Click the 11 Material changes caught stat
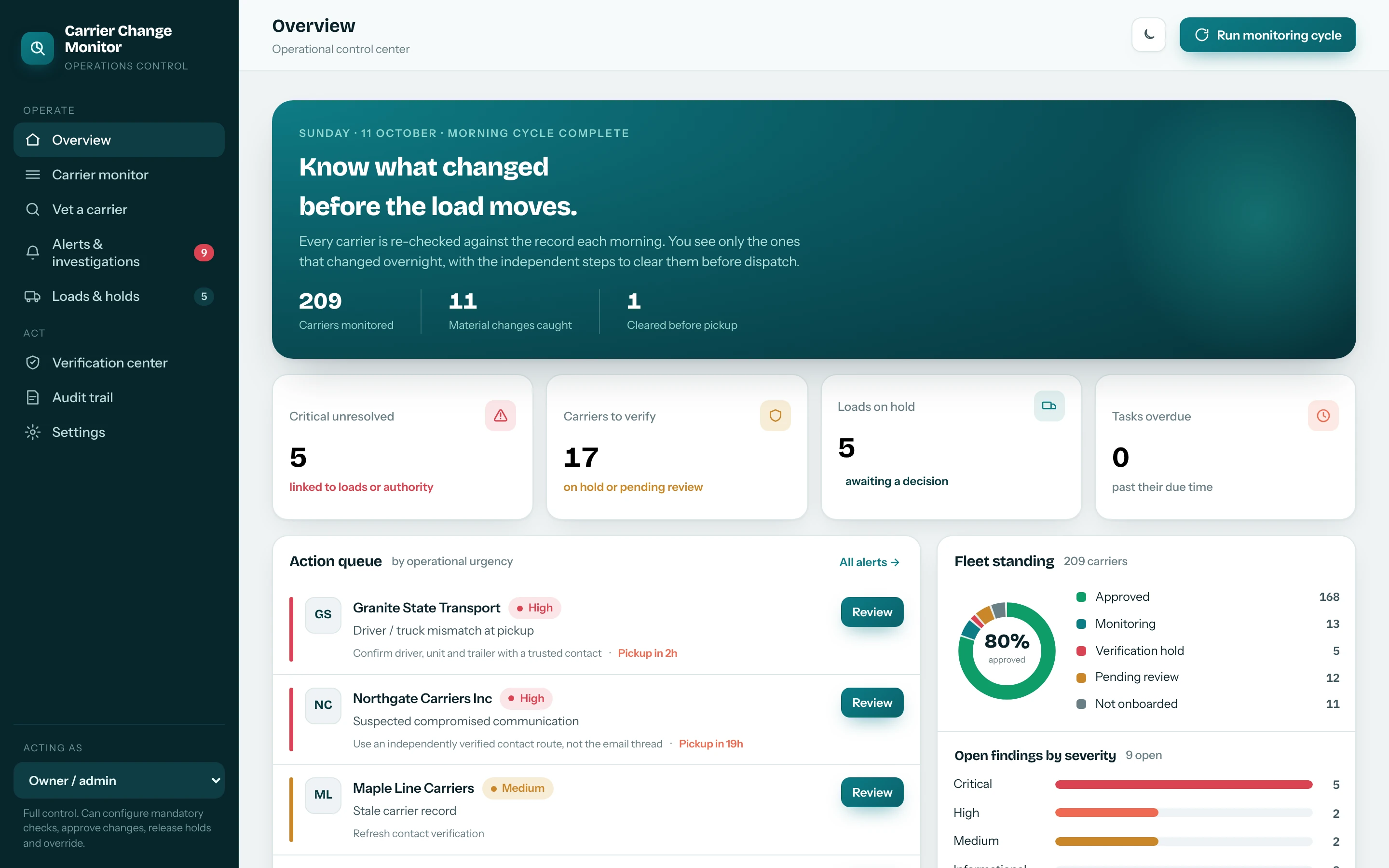Image resolution: width=1389 pixels, height=868 pixels. click(x=510, y=311)
